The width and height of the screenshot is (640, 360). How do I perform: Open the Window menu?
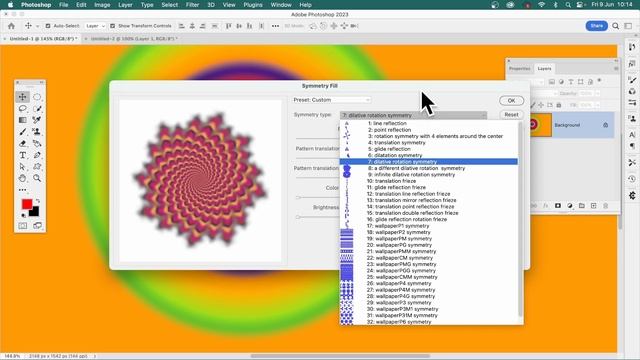tap(281, 5)
